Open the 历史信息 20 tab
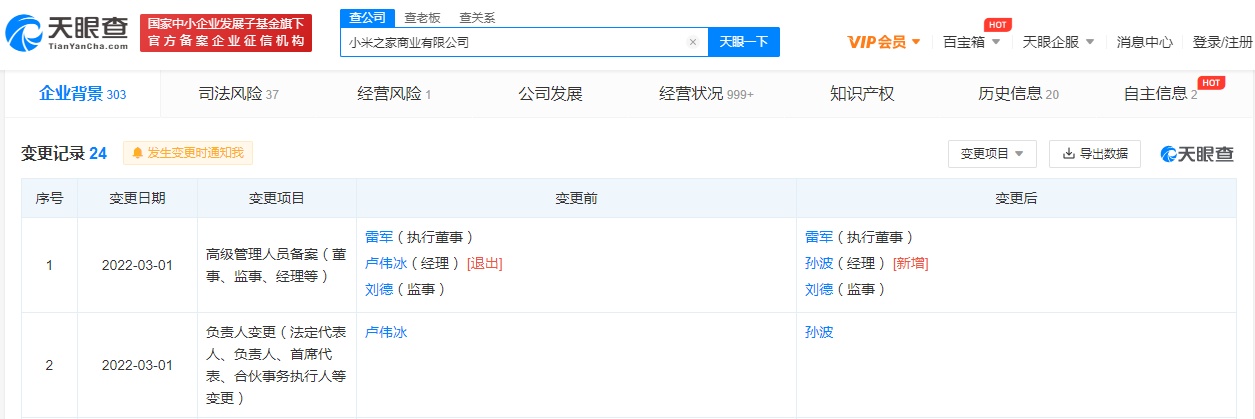The height and width of the screenshot is (419, 1255). [x=1018, y=94]
